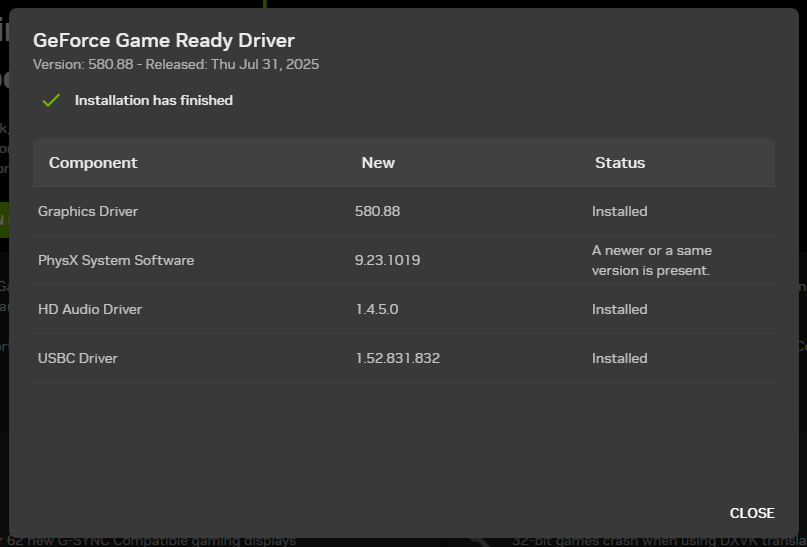Click the green installation finished checkmark
Image resolution: width=807 pixels, height=547 pixels.
point(51,100)
